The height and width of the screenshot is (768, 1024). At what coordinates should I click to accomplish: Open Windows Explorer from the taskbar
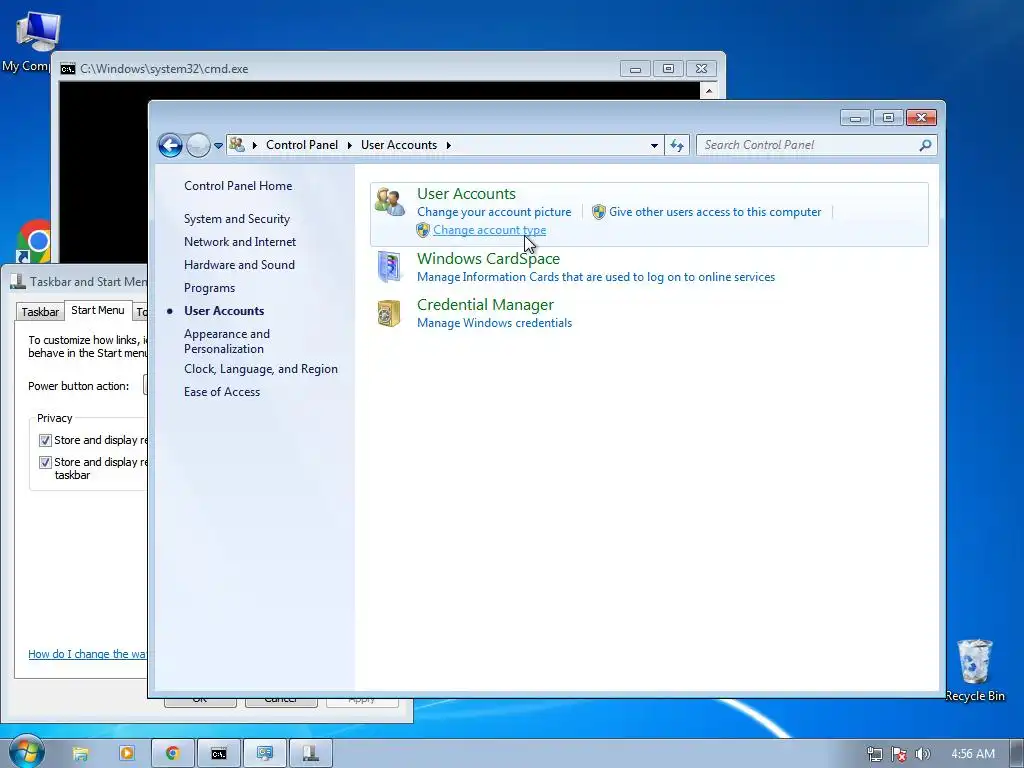click(80, 754)
